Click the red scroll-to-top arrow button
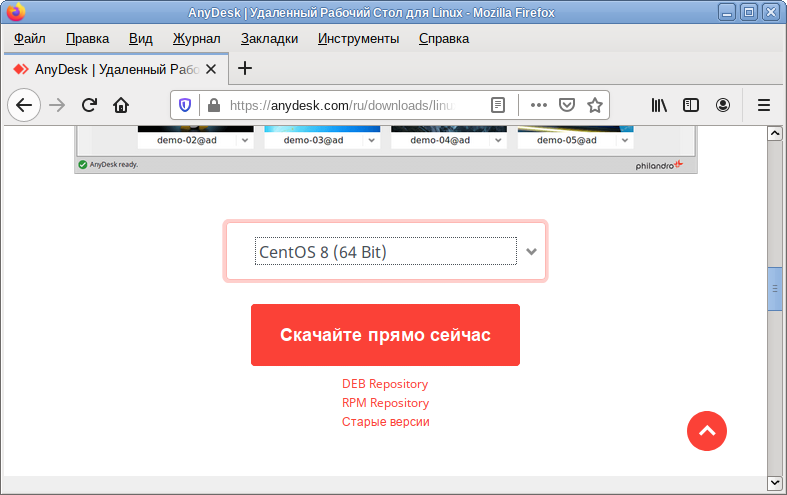This screenshot has width=787, height=495. (707, 431)
